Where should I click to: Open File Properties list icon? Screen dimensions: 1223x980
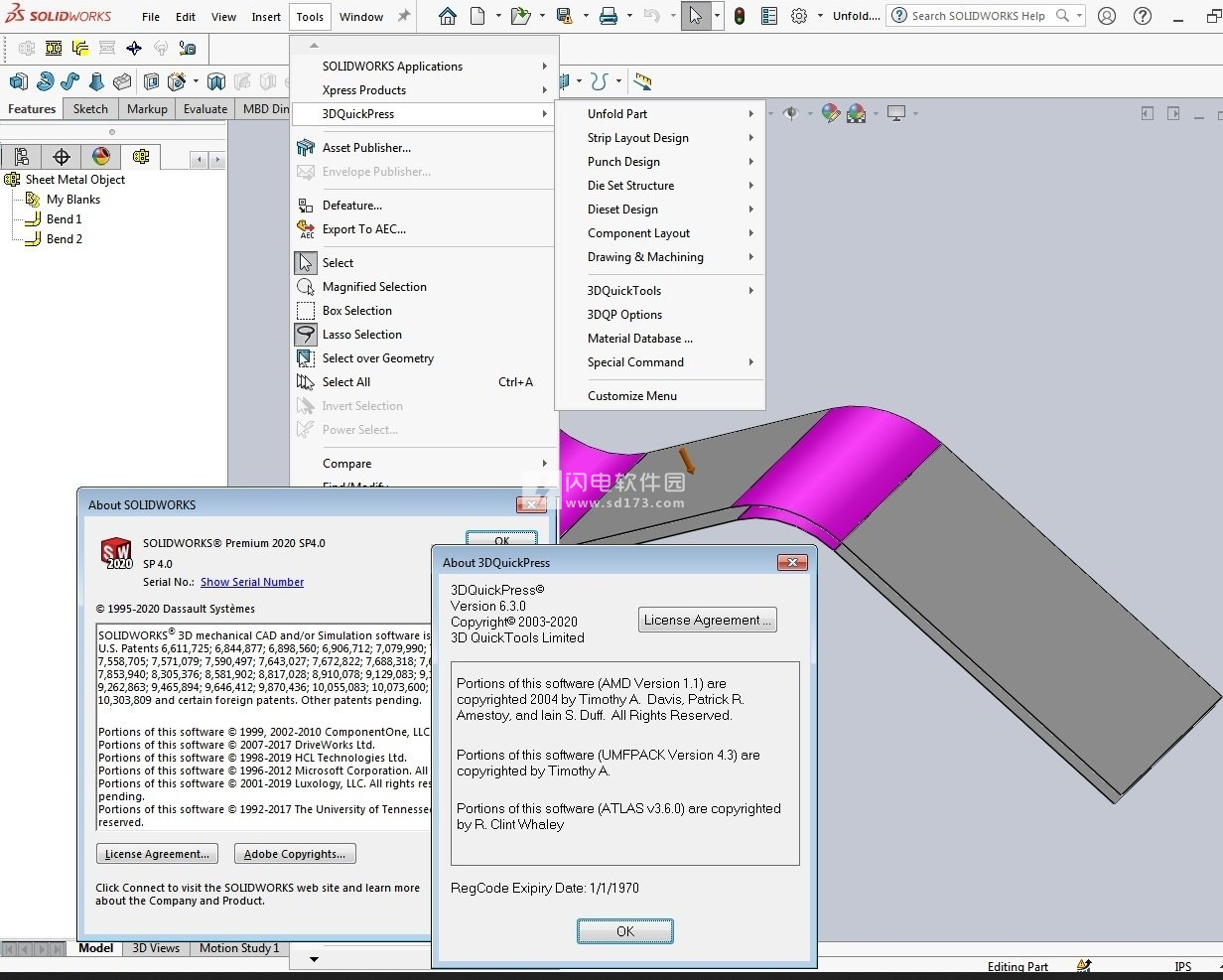pos(769,16)
